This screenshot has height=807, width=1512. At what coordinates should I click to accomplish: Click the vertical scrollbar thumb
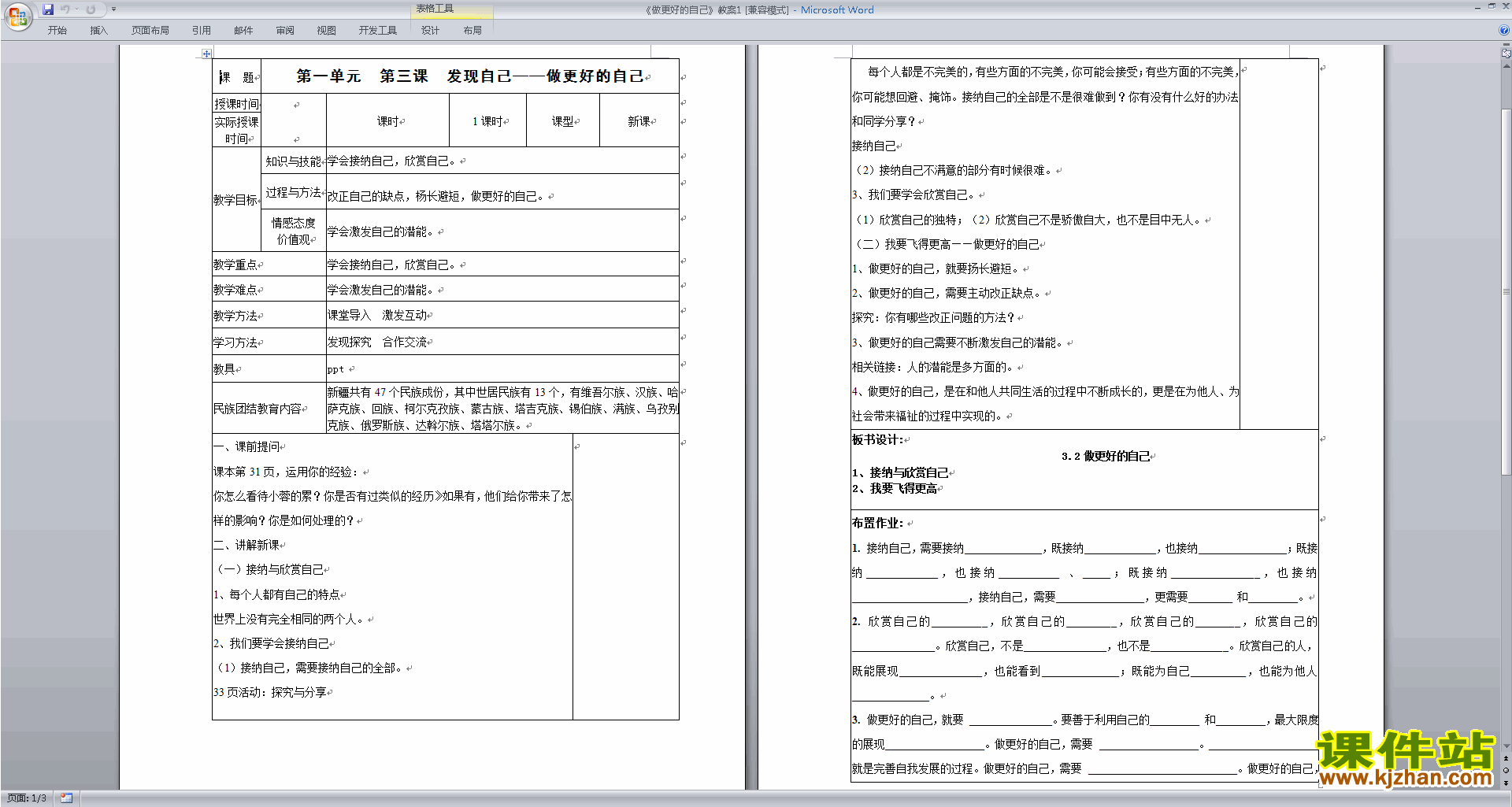point(1506,291)
